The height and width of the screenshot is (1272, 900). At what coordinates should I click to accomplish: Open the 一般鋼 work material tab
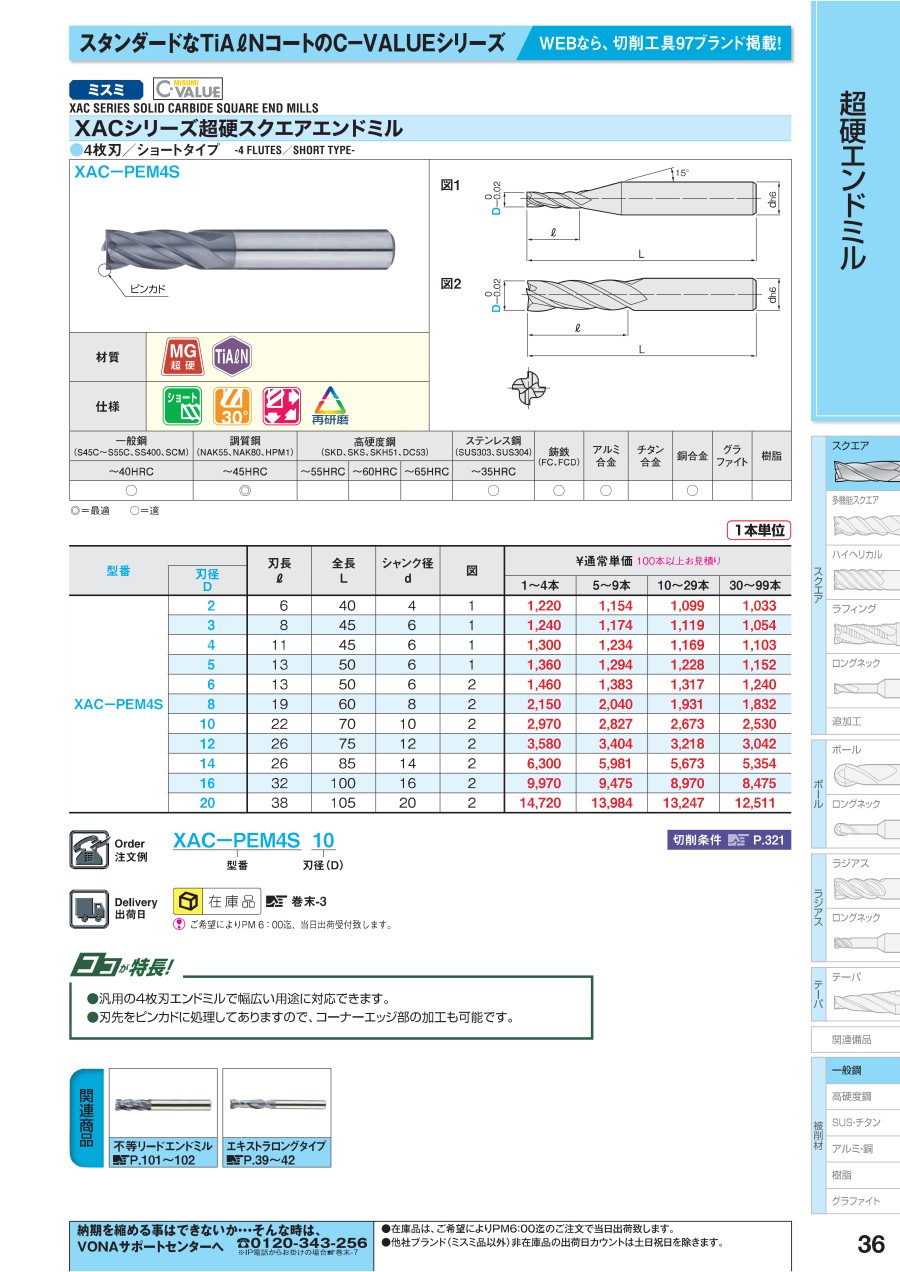coord(855,1070)
